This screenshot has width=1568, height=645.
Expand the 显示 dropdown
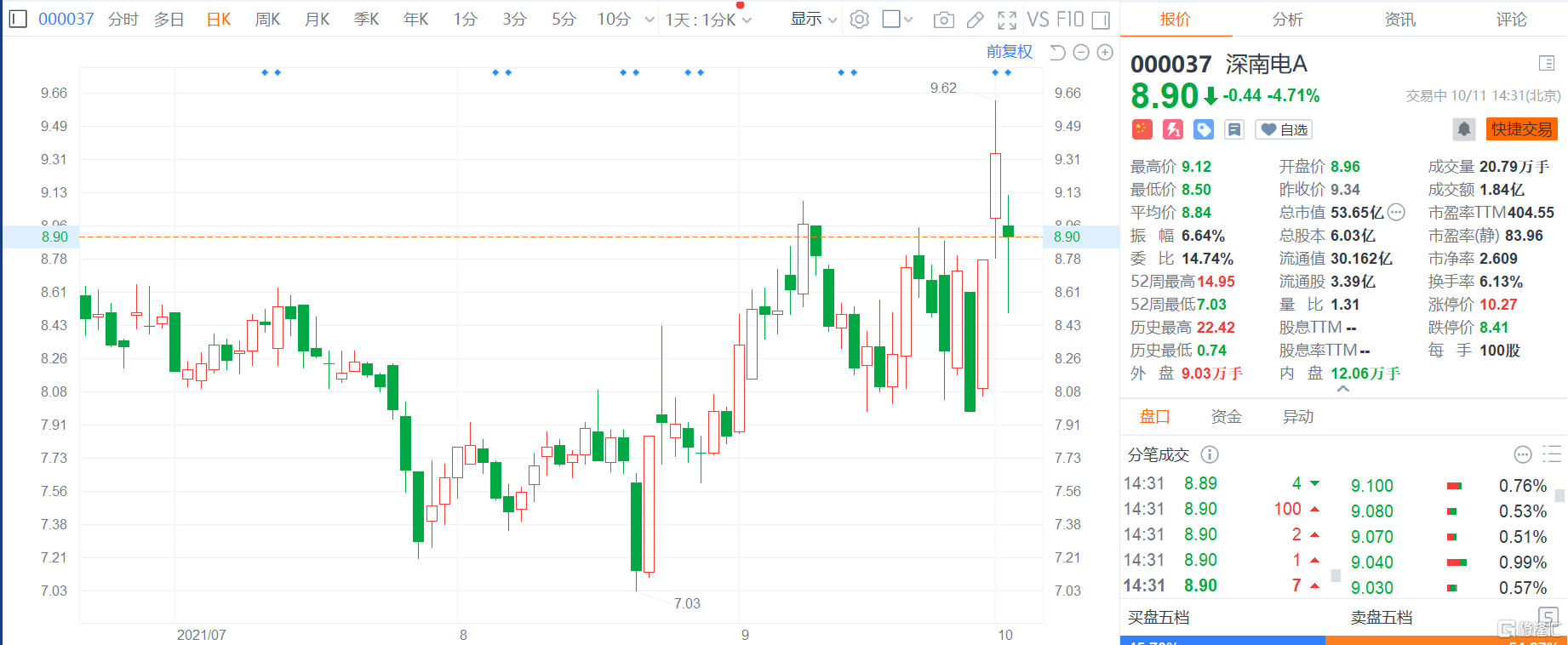[814, 20]
